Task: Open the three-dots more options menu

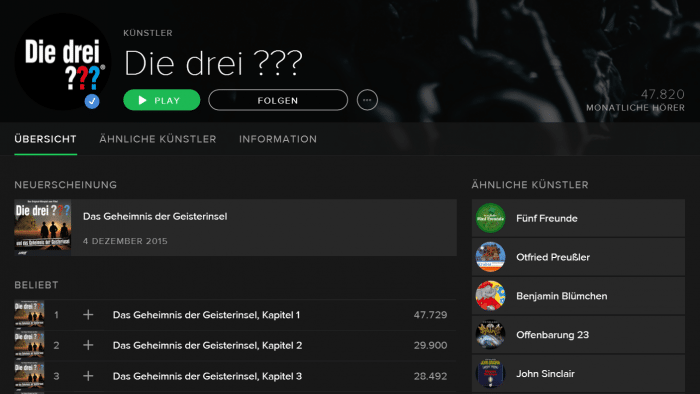Action: click(x=367, y=100)
